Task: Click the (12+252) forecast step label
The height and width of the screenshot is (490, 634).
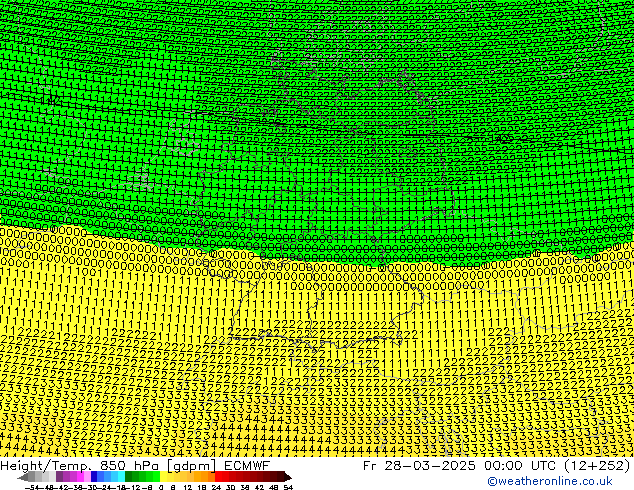Action: 597,466
